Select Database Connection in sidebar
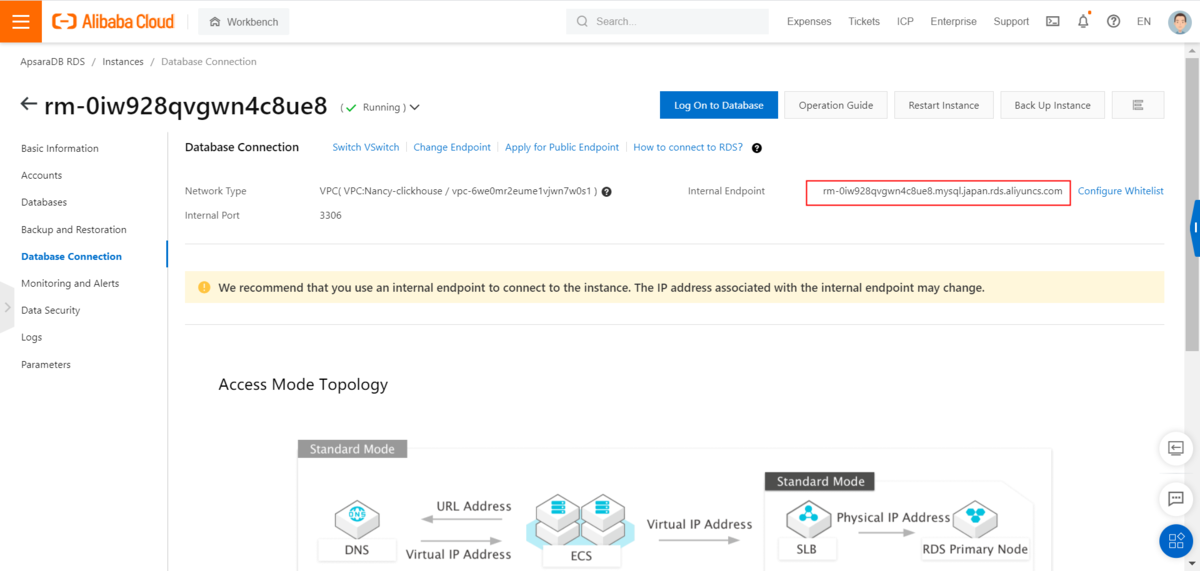This screenshot has height=571, width=1200. click(x=71, y=256)
